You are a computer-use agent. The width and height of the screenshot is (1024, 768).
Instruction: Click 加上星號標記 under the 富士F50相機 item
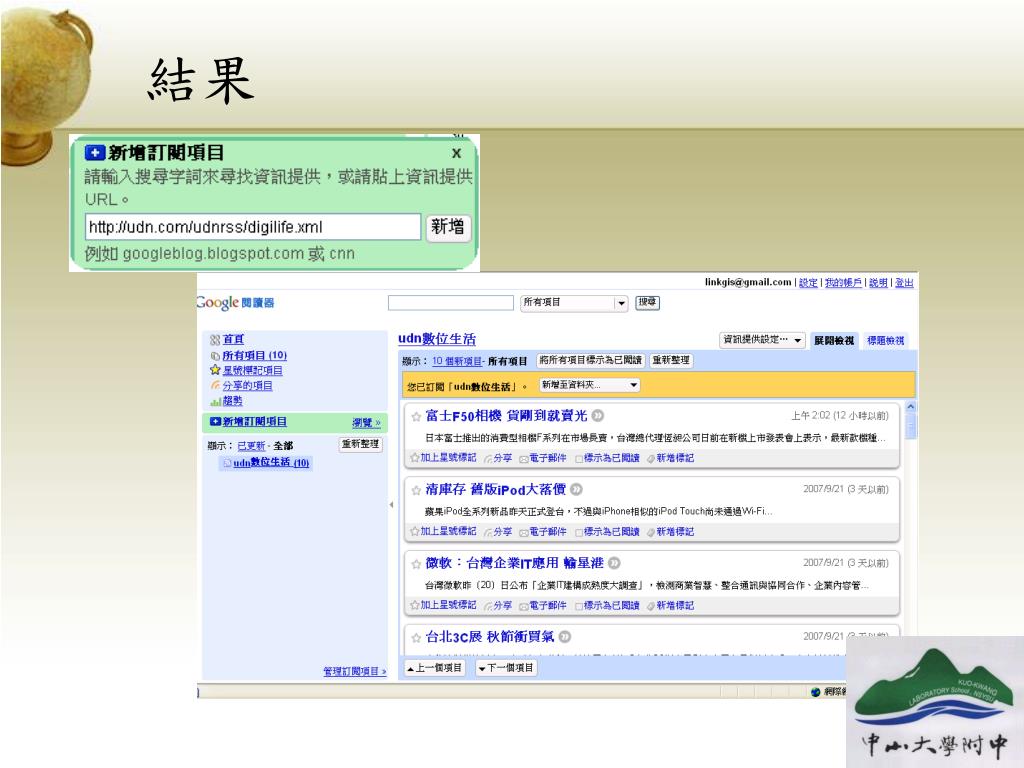pos(443,458)
